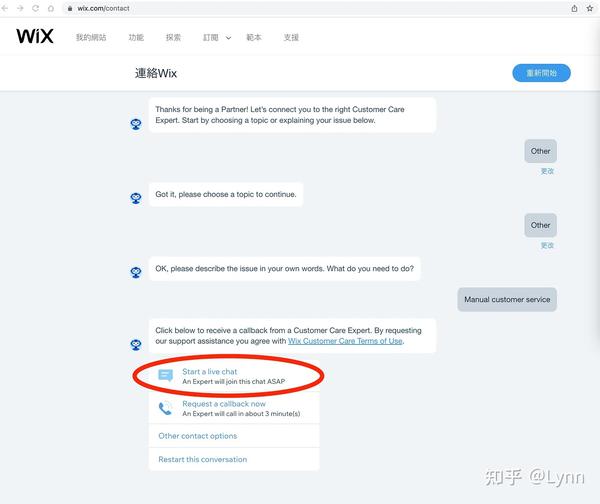Open the browser home icon
Viewport: 600px width, 504px height.
[51, 8]
